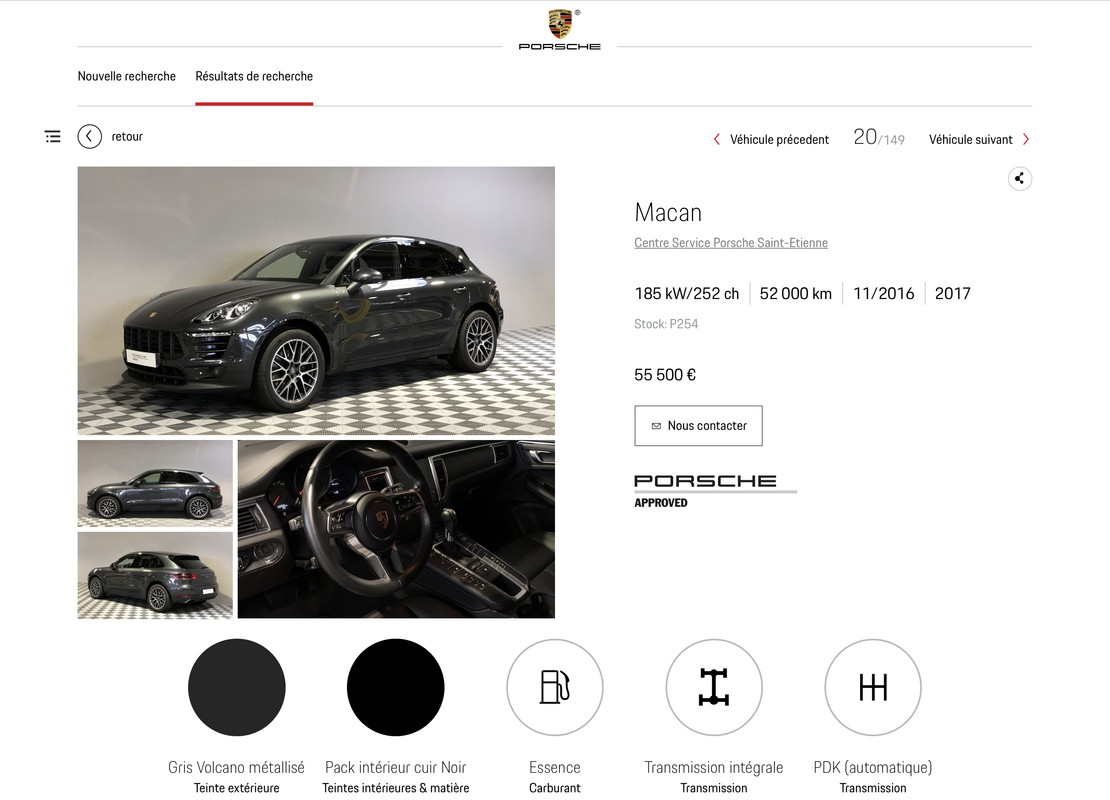Click the 2017 model year
This screenshot has width=1110, height=800.
click(x=953, y=293)
